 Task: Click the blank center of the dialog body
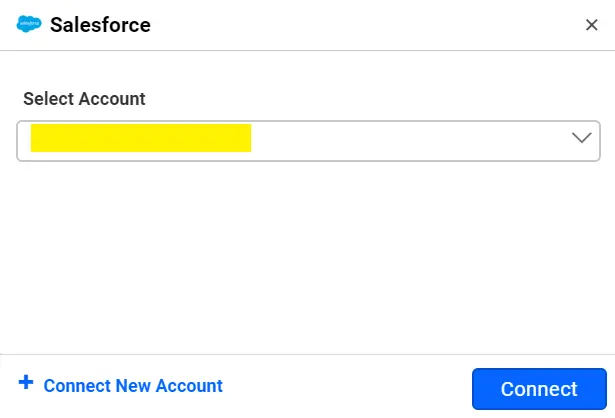[308, 260]
